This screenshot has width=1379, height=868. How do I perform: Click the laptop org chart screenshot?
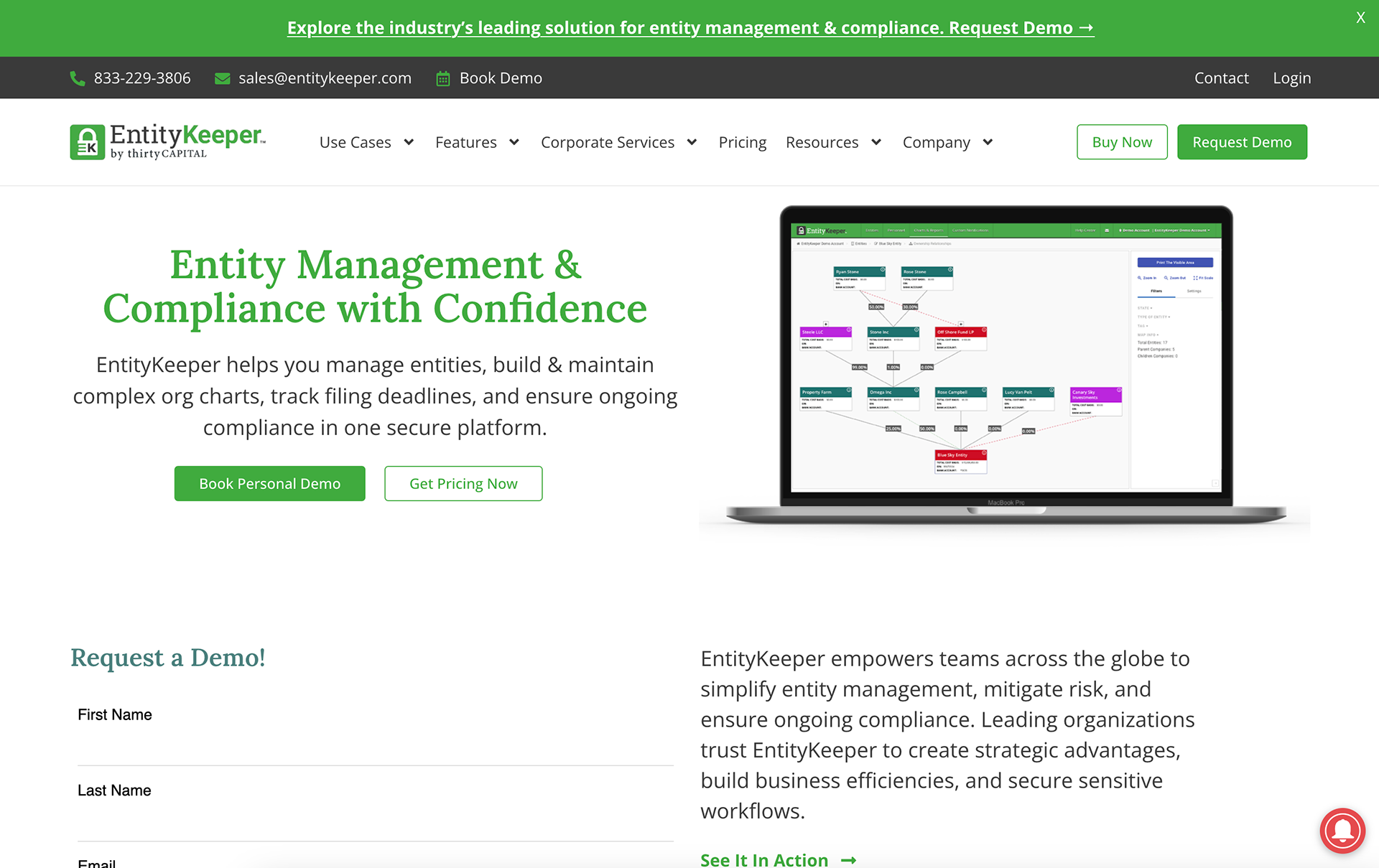point(1006,359)
